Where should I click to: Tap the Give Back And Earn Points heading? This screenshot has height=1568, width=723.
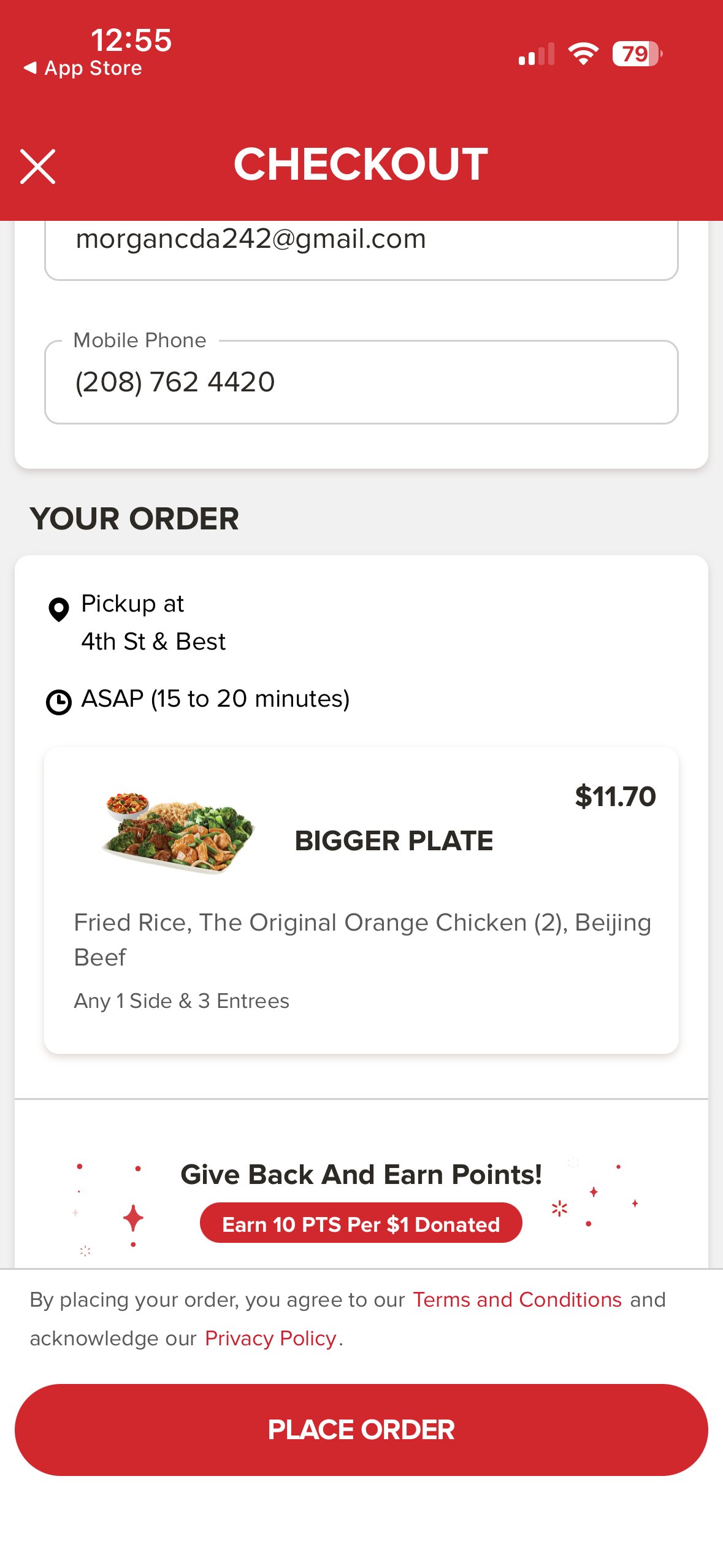pos(361,1175)
